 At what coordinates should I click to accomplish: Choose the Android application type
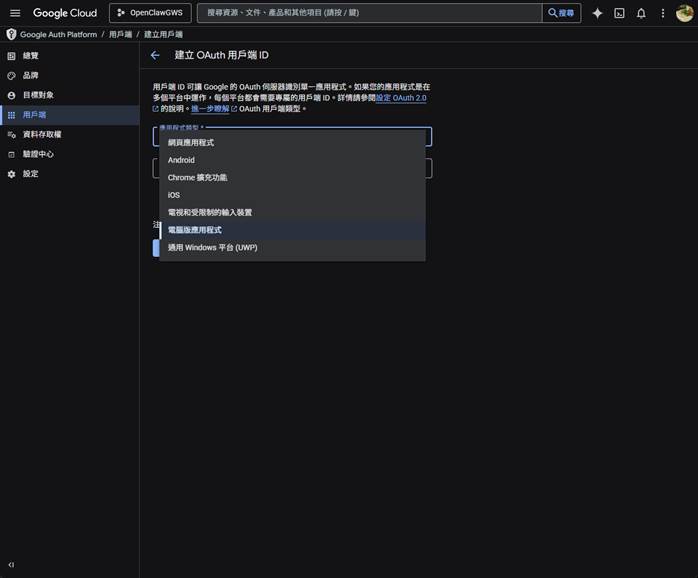pos(181,160)
